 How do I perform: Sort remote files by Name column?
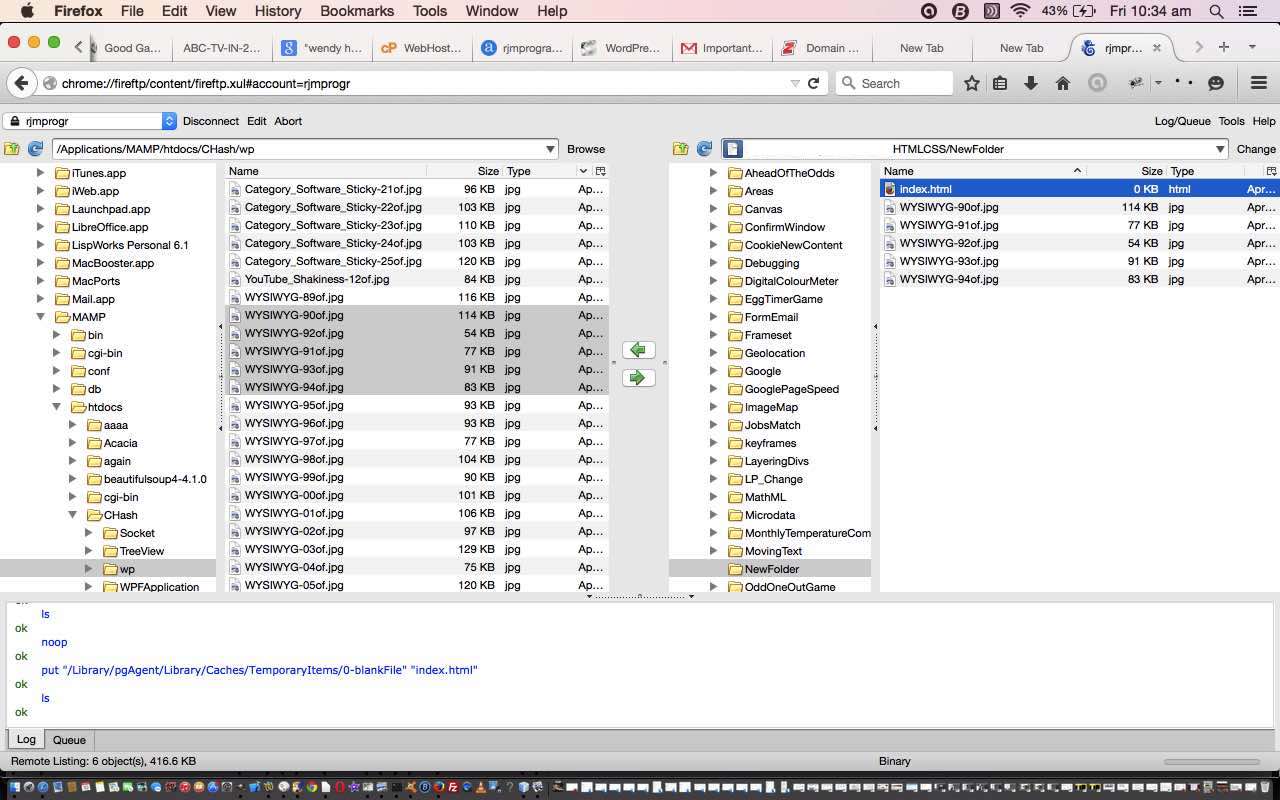click(982, 171)
